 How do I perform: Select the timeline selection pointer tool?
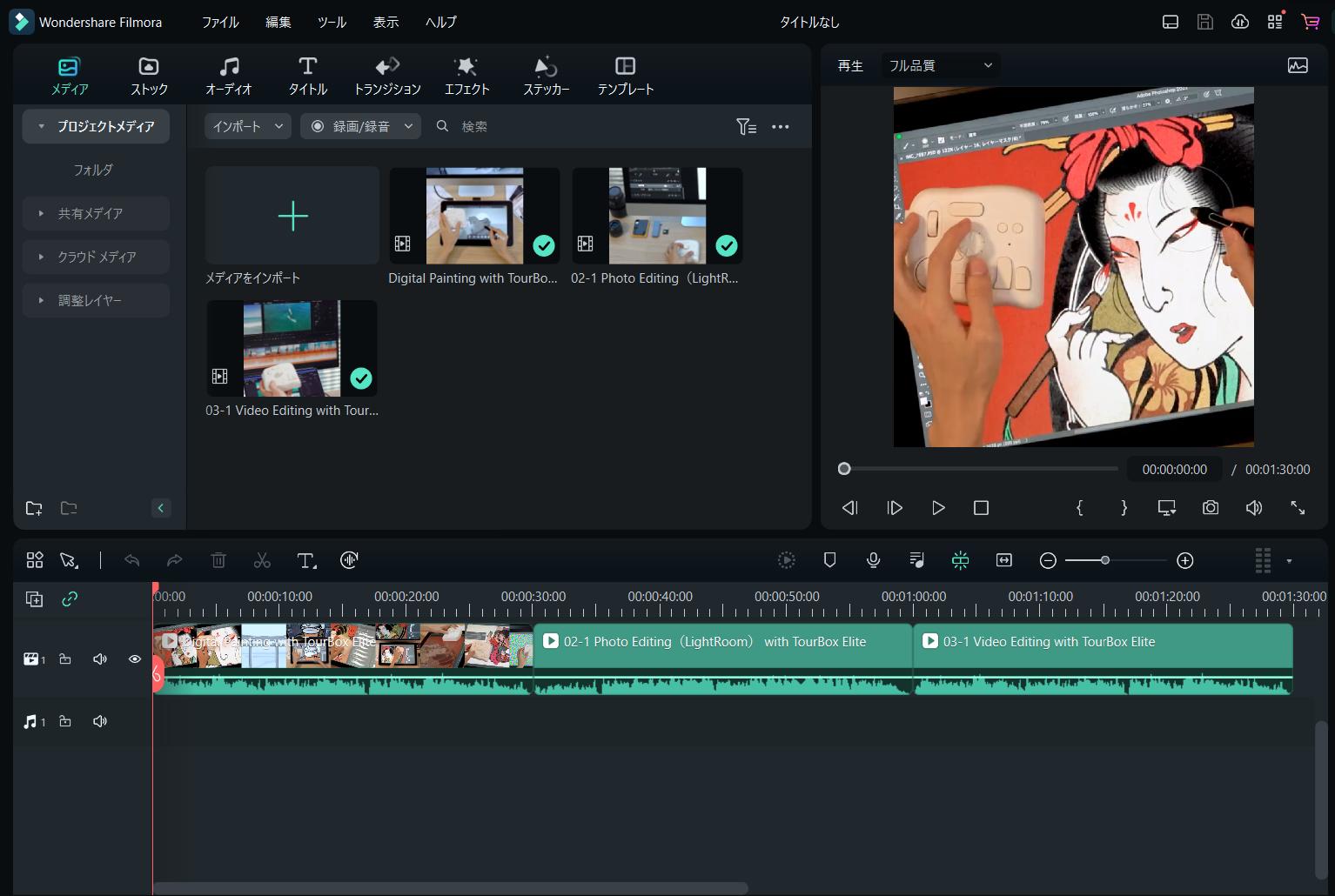(69, 561)
